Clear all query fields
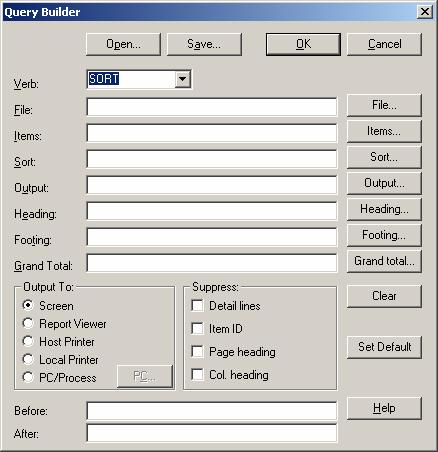438x452 pixels. click(384, 296)
